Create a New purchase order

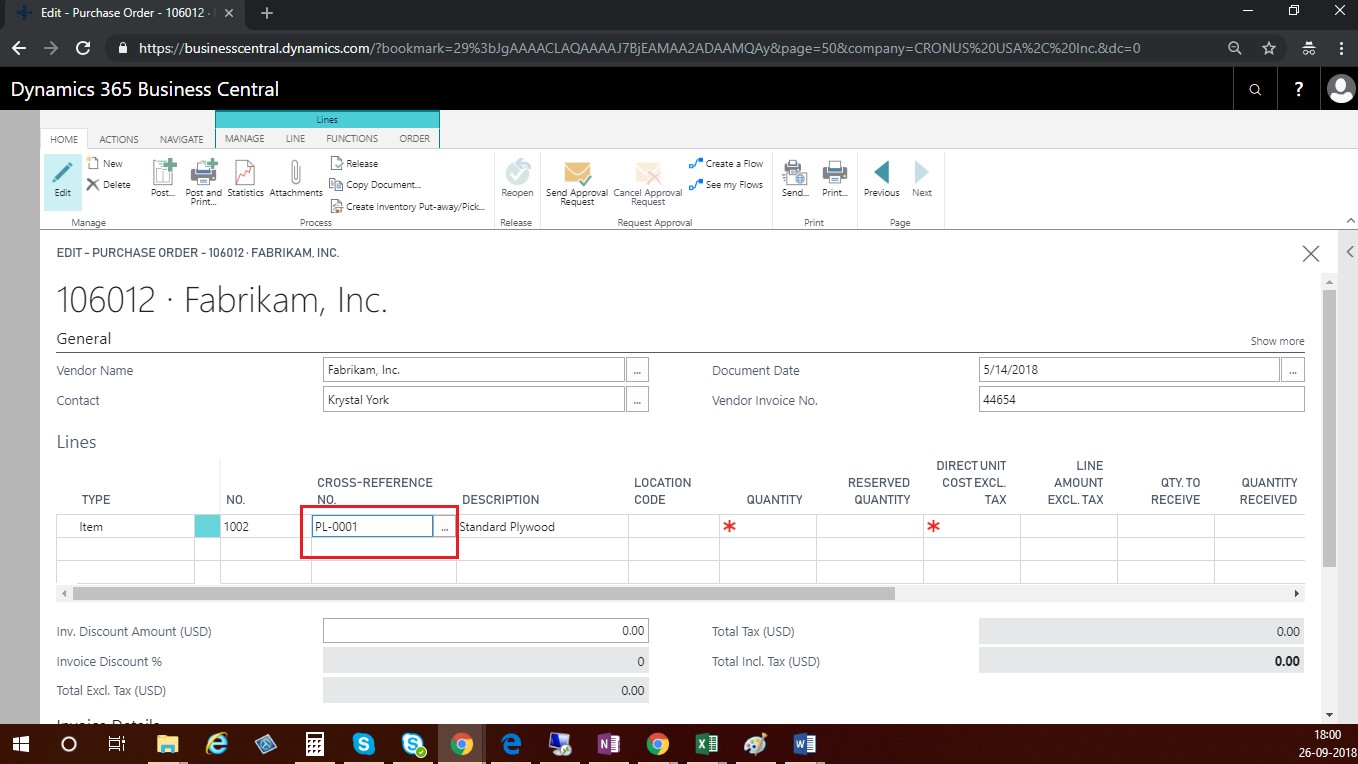point(105,164)
